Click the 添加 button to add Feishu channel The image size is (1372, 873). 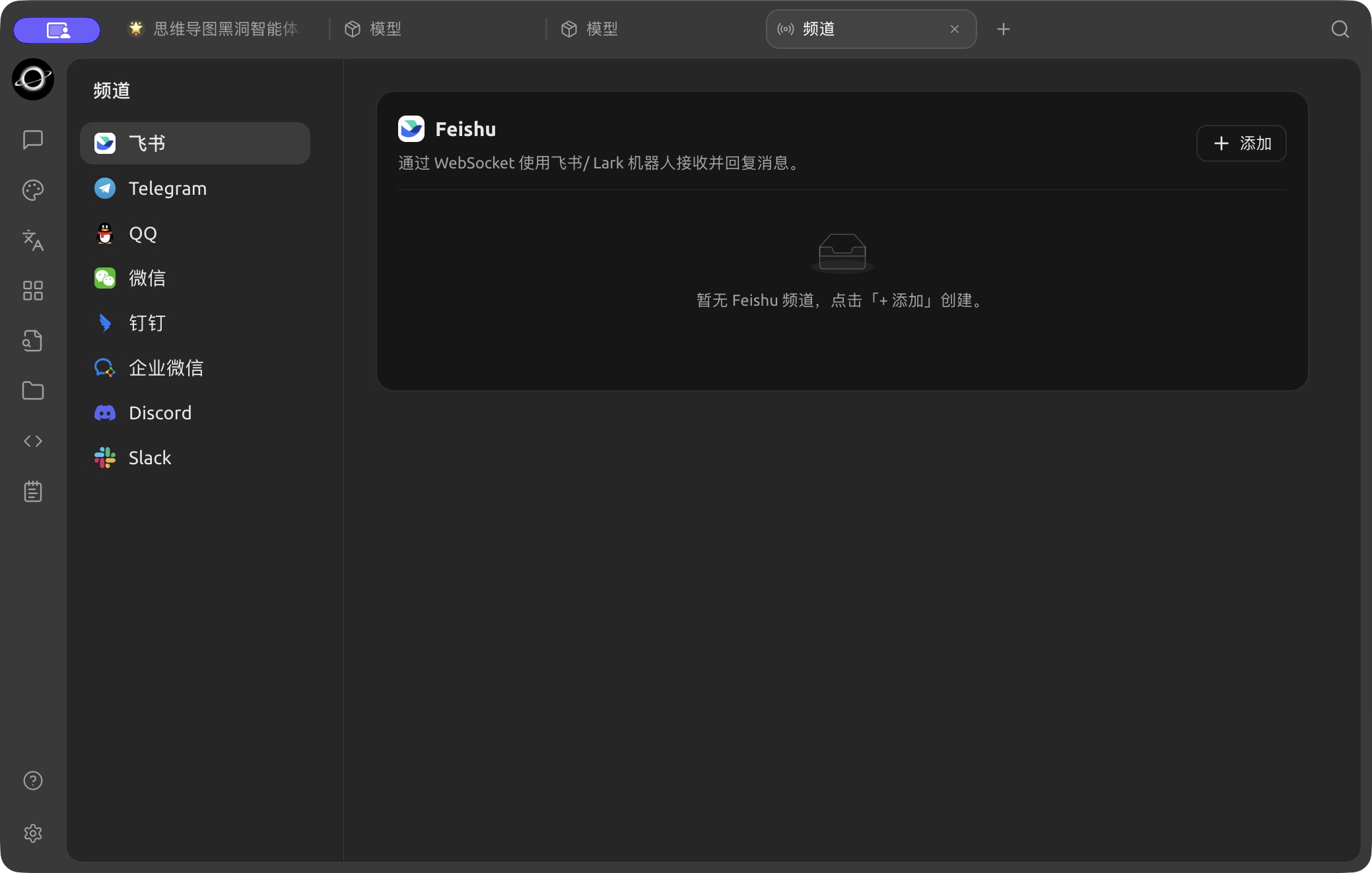click(1241, 143)
